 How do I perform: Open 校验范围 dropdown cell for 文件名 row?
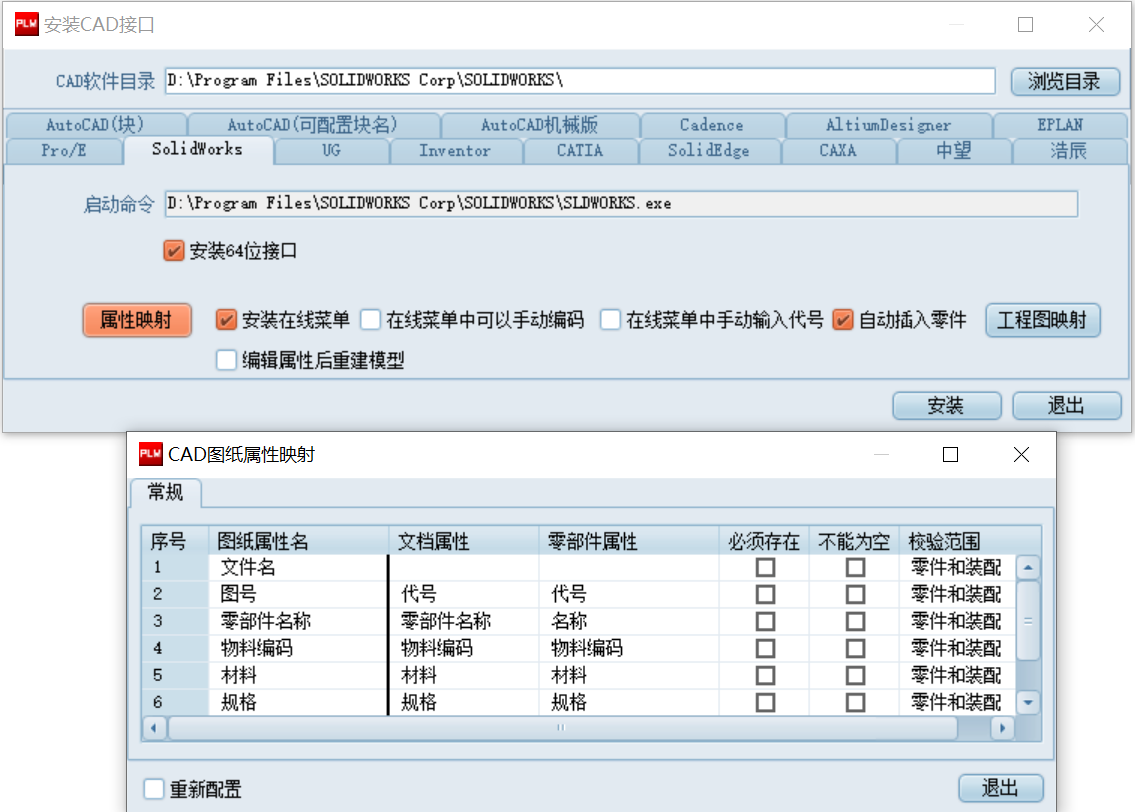tap(955, 567)
